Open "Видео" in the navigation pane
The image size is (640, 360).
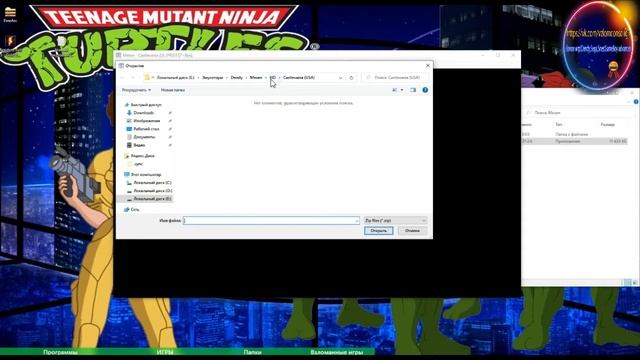tap(139, 145)
